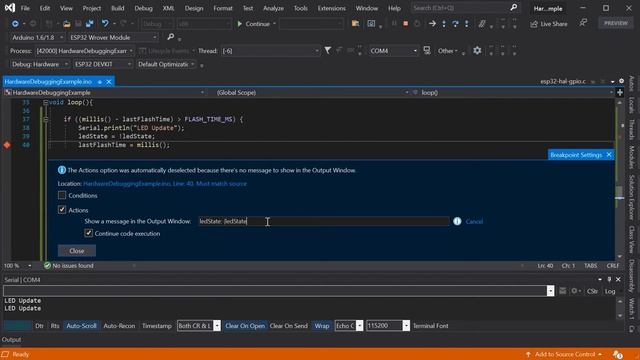Open the Analyze menu

273,8
